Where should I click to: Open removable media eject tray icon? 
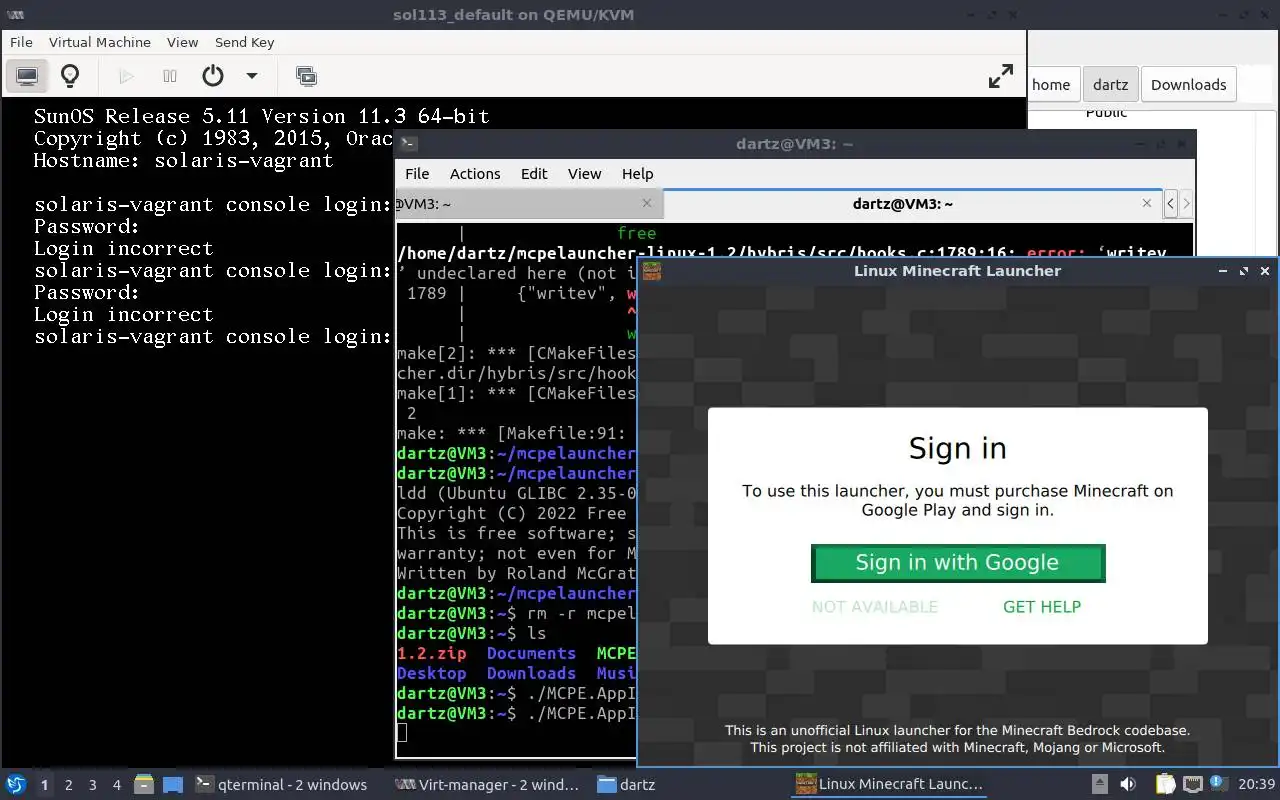pyautogui.click(x=1099, y=785)
